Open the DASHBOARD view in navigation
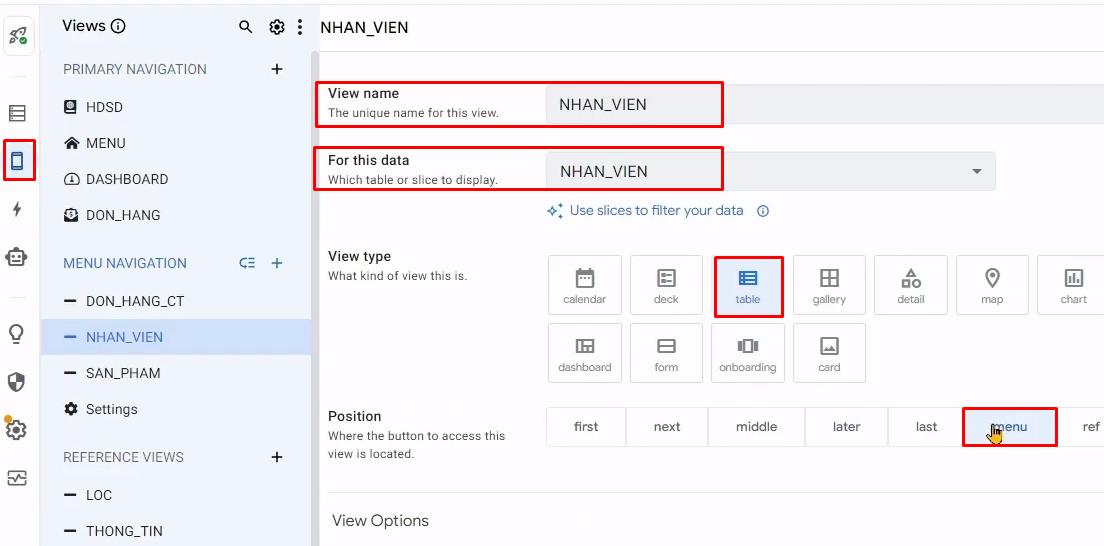Viewport: 1104px width, 546px height. [127, 179]
